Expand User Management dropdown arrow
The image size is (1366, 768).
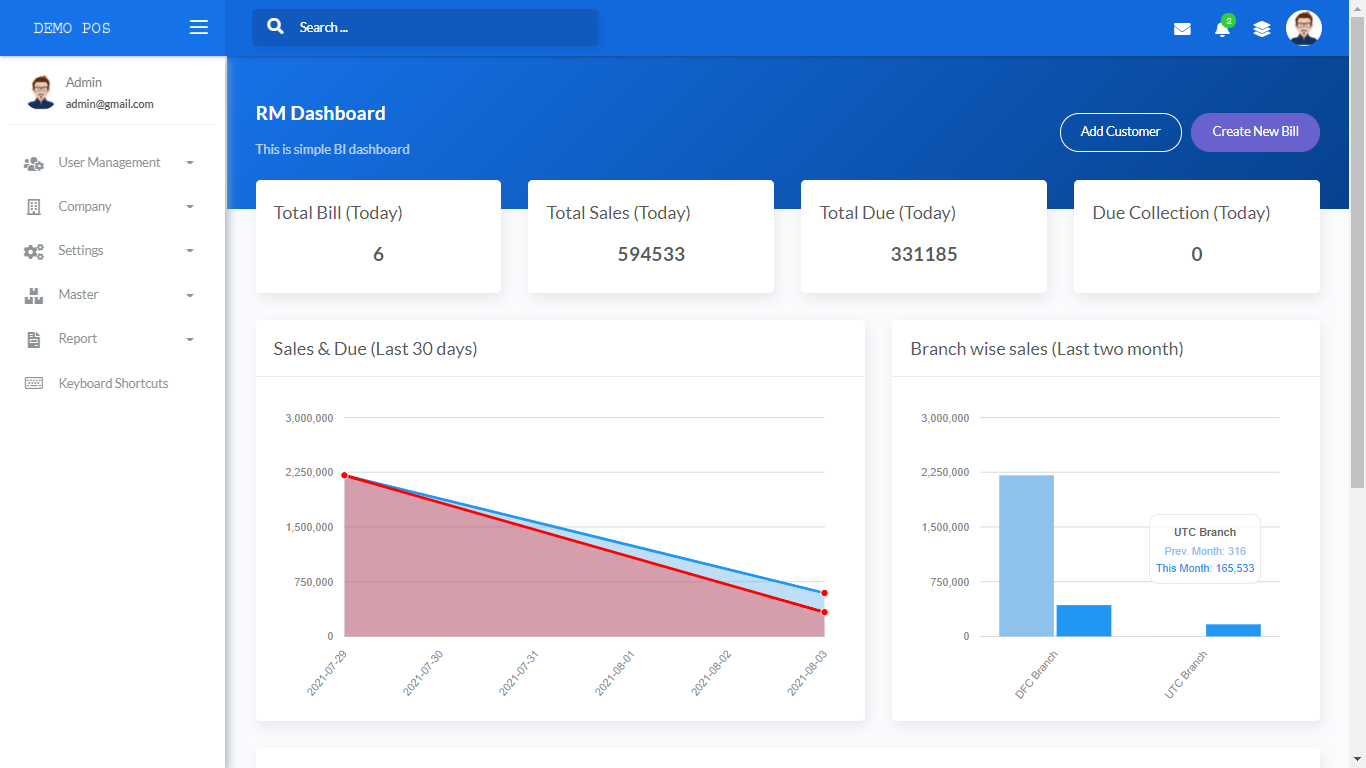pos(190,163)
